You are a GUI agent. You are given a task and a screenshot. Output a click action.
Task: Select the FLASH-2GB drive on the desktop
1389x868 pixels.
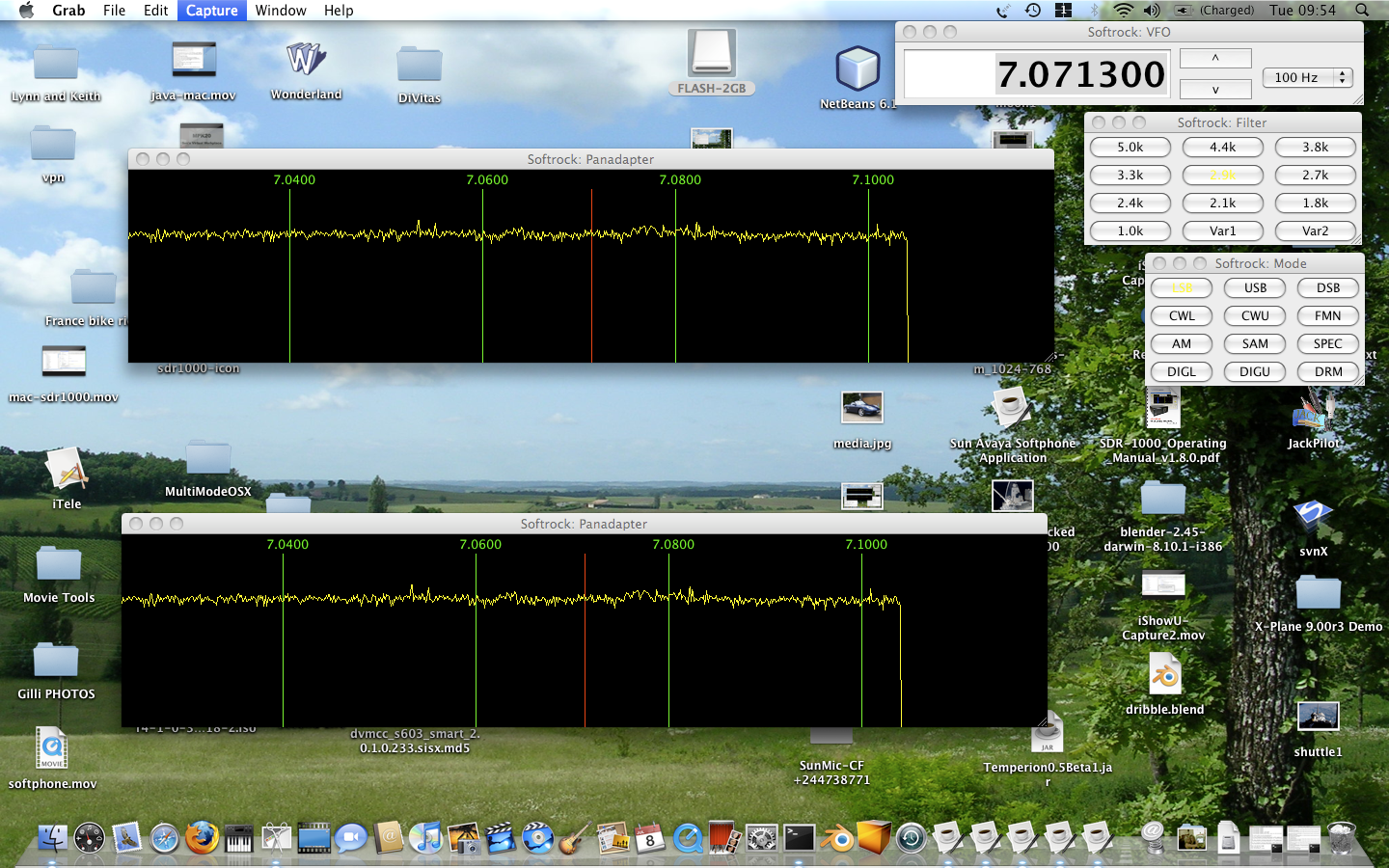pos(712,54)
